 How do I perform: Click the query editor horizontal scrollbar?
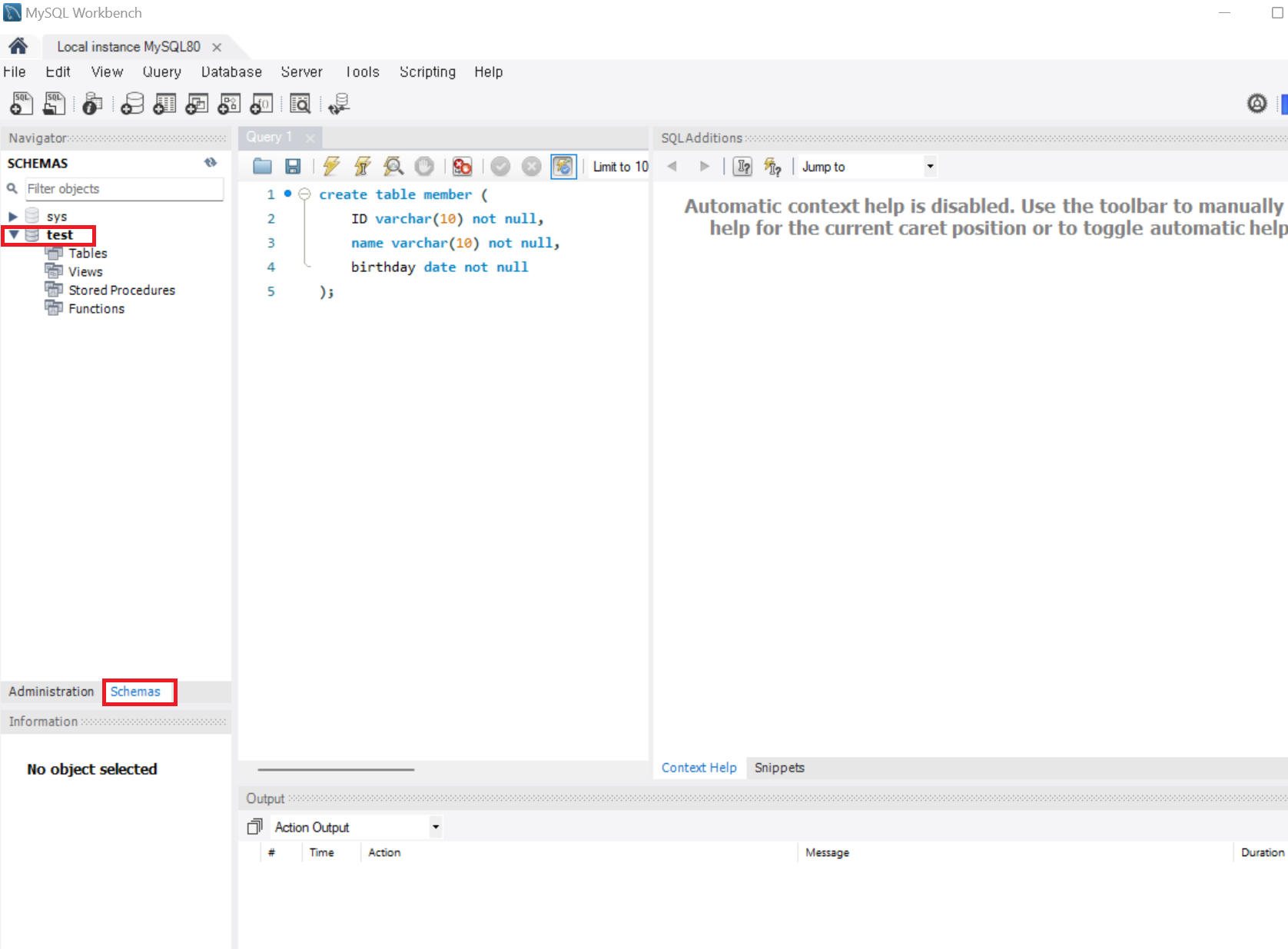click(x=336, y=769)
